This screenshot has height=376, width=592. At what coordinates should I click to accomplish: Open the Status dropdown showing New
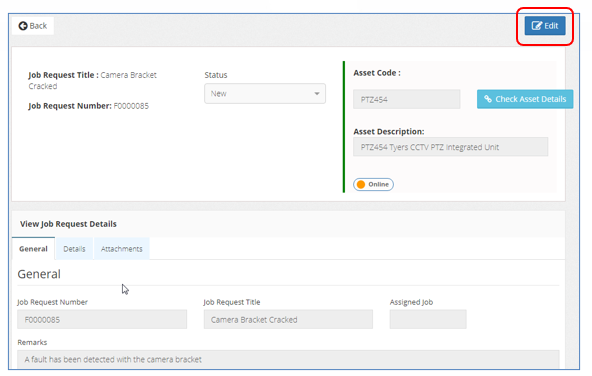(265, 94)
